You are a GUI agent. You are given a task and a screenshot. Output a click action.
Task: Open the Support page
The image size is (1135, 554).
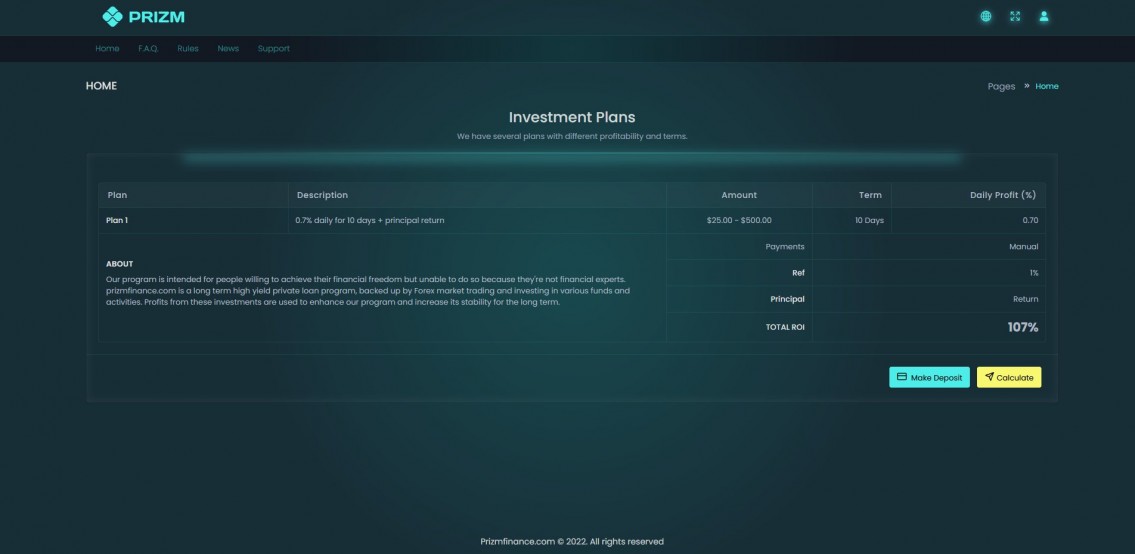[x=273, y=49]
